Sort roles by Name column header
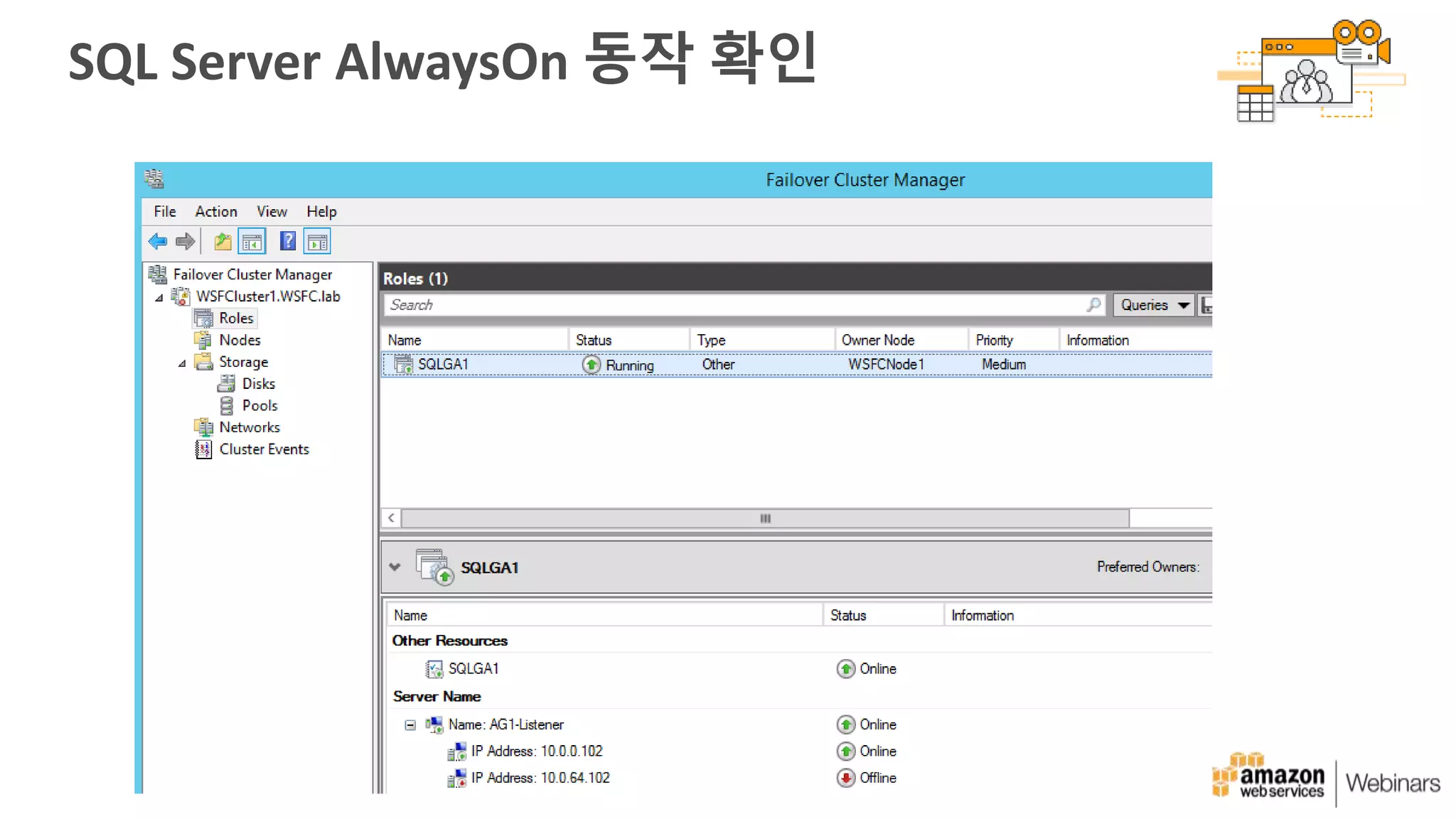The height and width of the screenshot is (819, 1456). (475, 340)
